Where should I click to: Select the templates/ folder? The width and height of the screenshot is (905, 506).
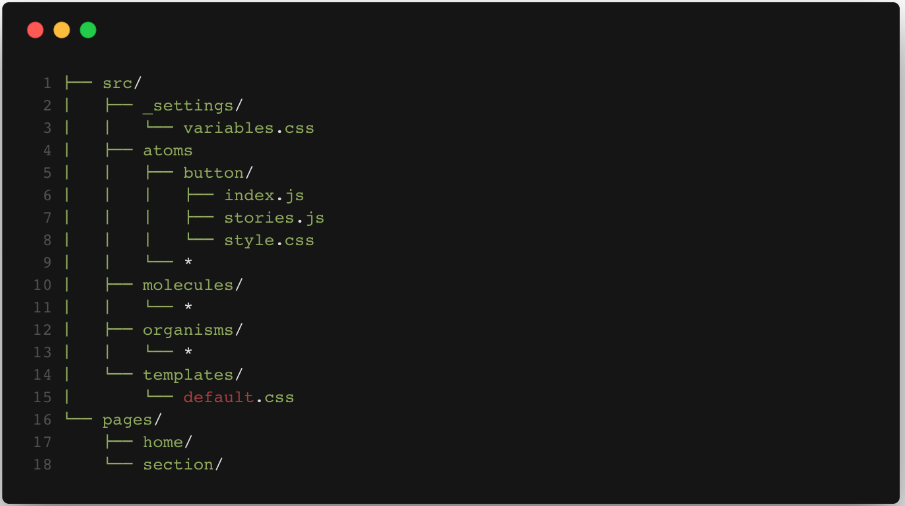192,374
